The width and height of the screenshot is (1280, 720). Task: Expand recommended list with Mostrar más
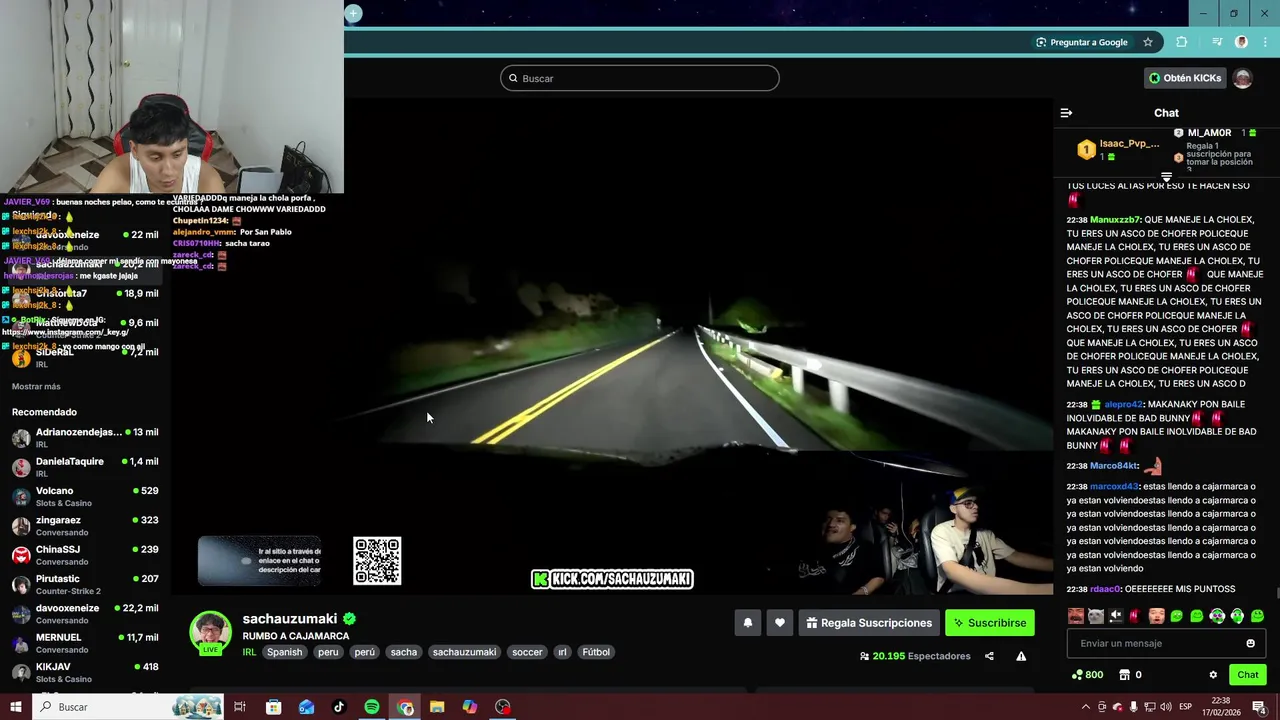pos(36,387)
